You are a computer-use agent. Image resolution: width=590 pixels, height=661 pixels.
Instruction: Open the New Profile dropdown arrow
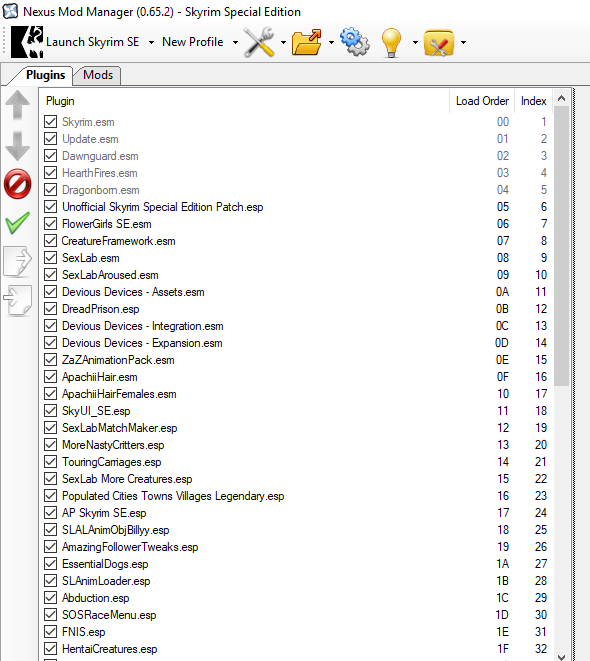pos(236,42)
